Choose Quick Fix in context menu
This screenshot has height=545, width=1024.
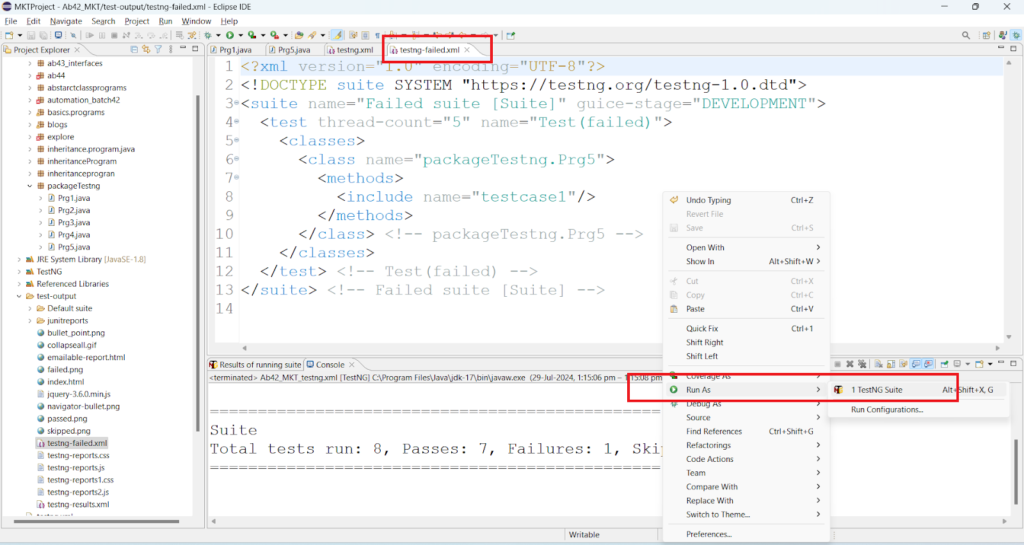pyautogui.click(x=745, y=328)
